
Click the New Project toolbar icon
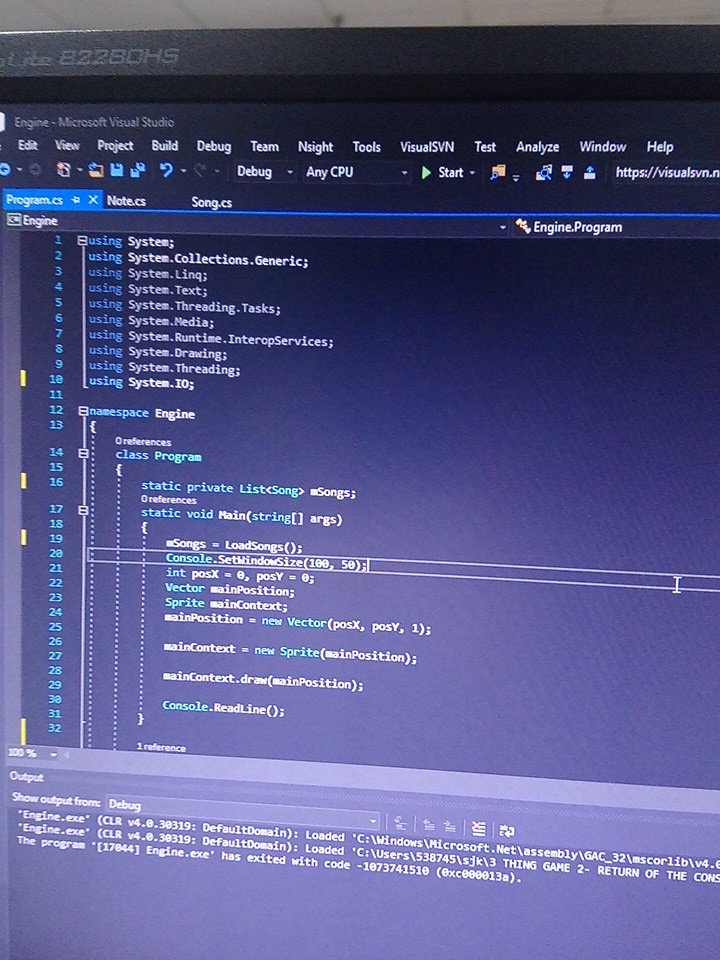pyautogui.click(x=63, y=170)
